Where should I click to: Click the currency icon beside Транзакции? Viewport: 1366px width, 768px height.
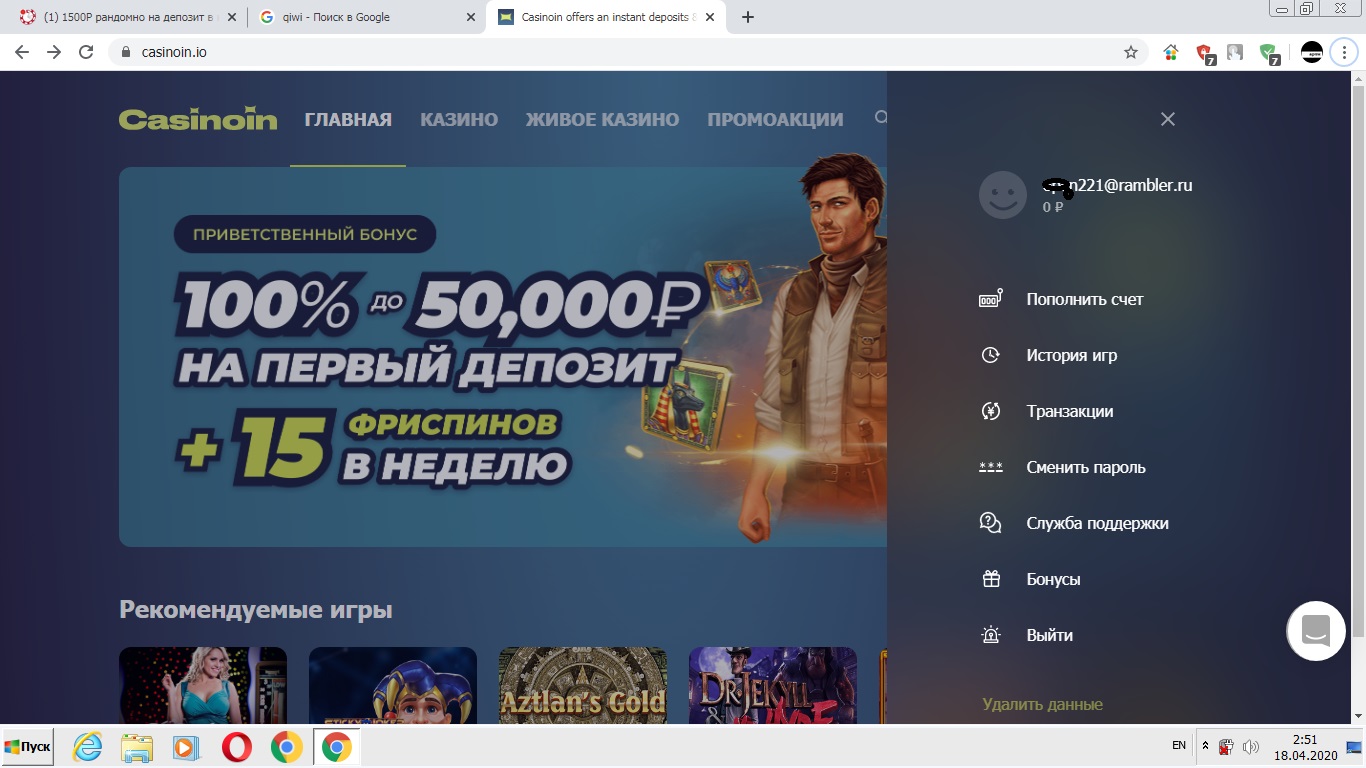coord(990,411)
